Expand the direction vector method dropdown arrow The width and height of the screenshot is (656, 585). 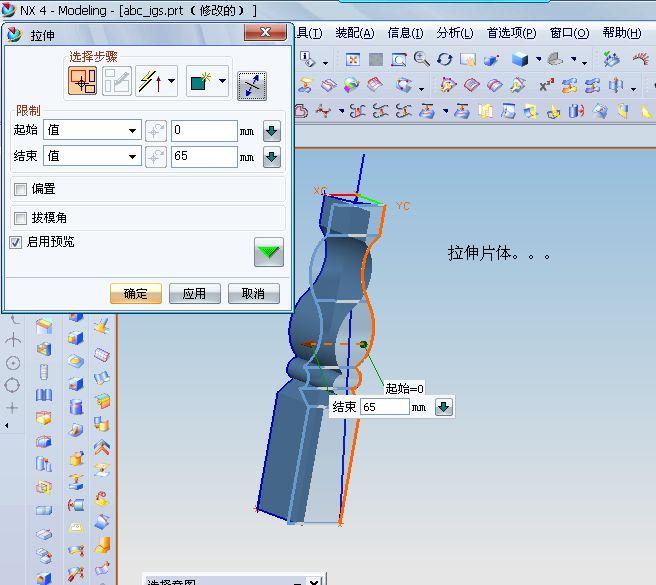pos(171,80)
